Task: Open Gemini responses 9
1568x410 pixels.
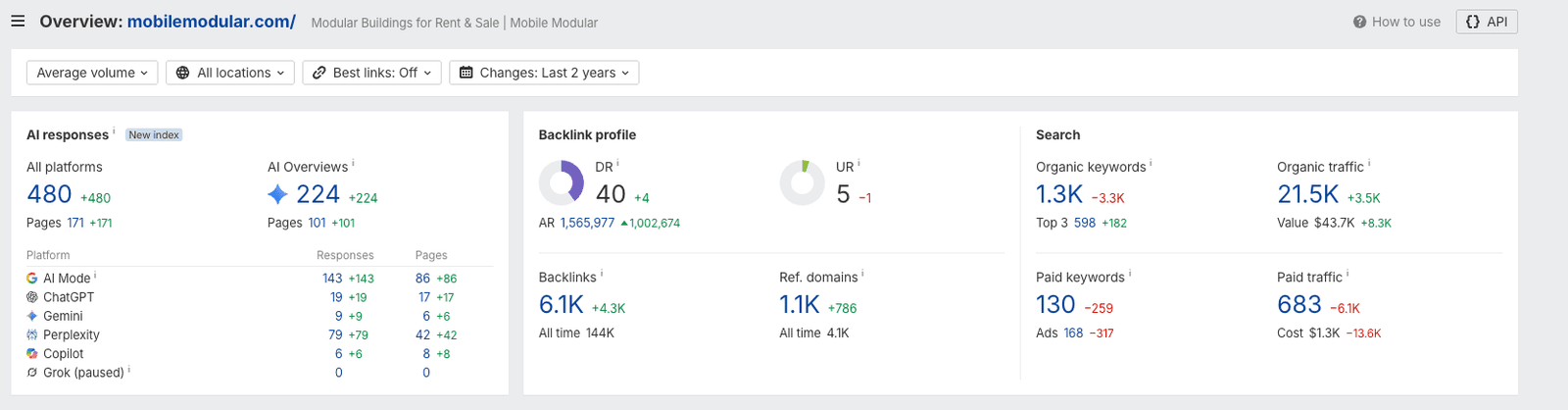Action: [339, 316]
